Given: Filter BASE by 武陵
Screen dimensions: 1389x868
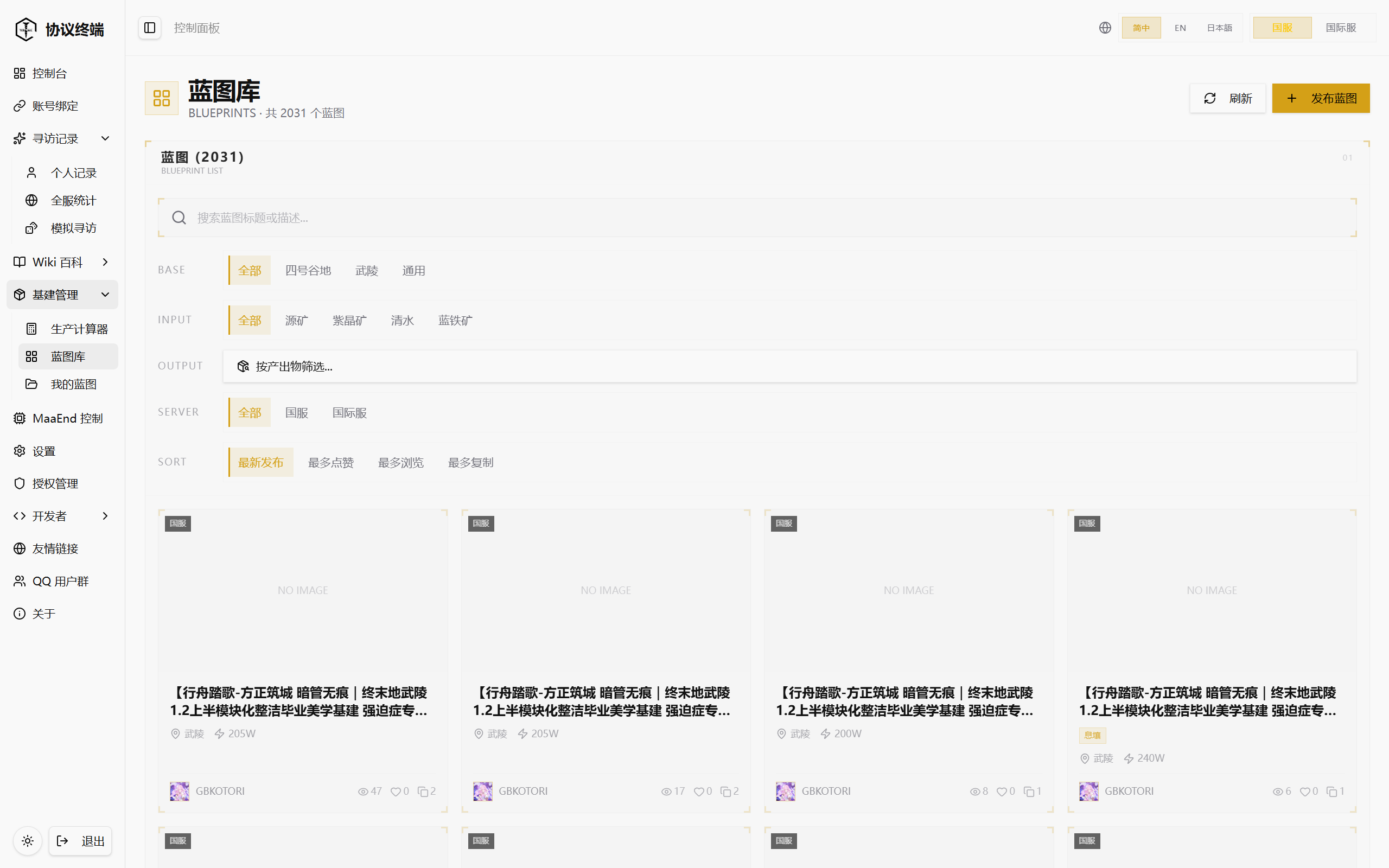Looking at the screenshot, I should [366, 270].
